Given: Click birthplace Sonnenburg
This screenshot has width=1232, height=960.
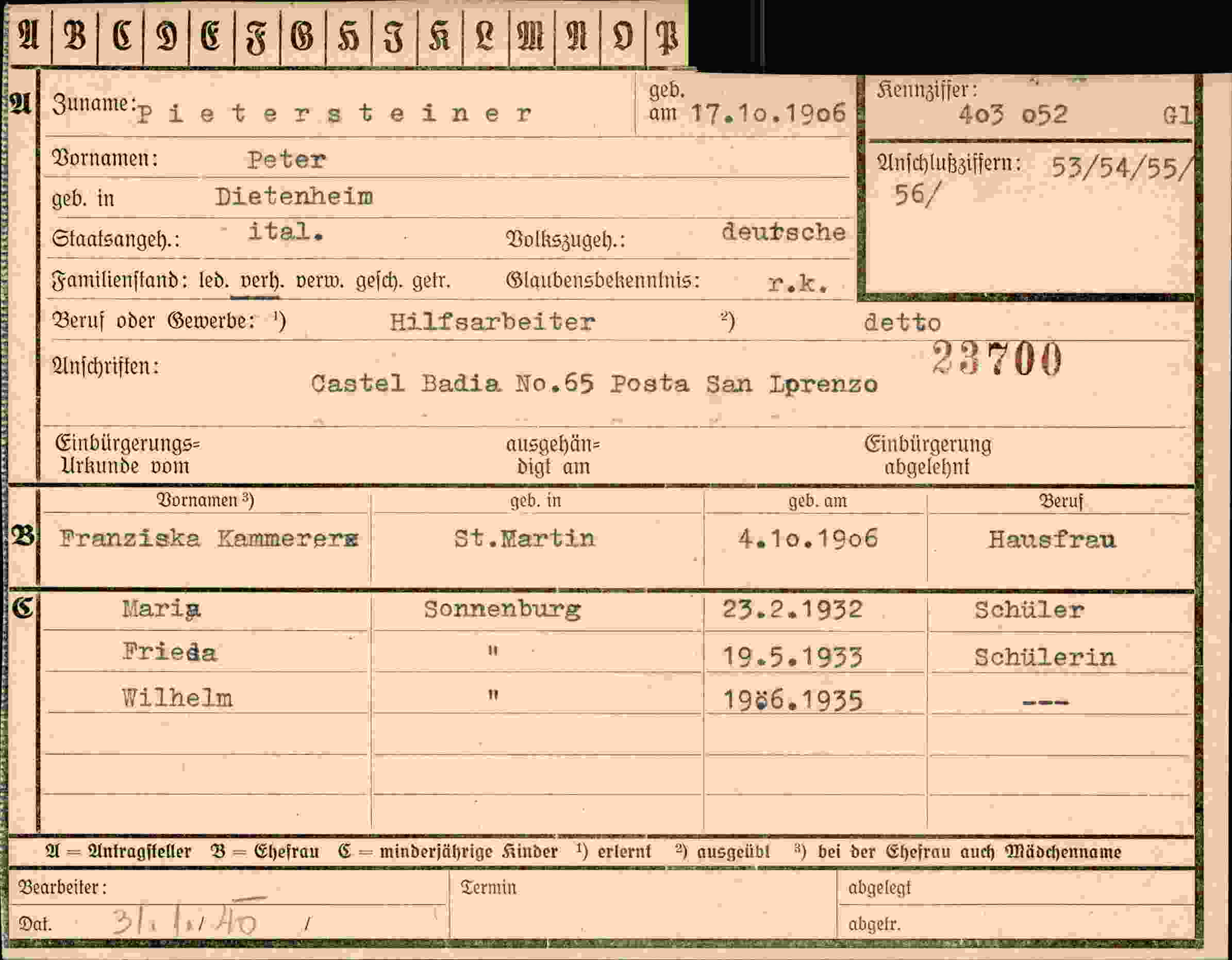Looking at the screenshot, I should 502,610.
